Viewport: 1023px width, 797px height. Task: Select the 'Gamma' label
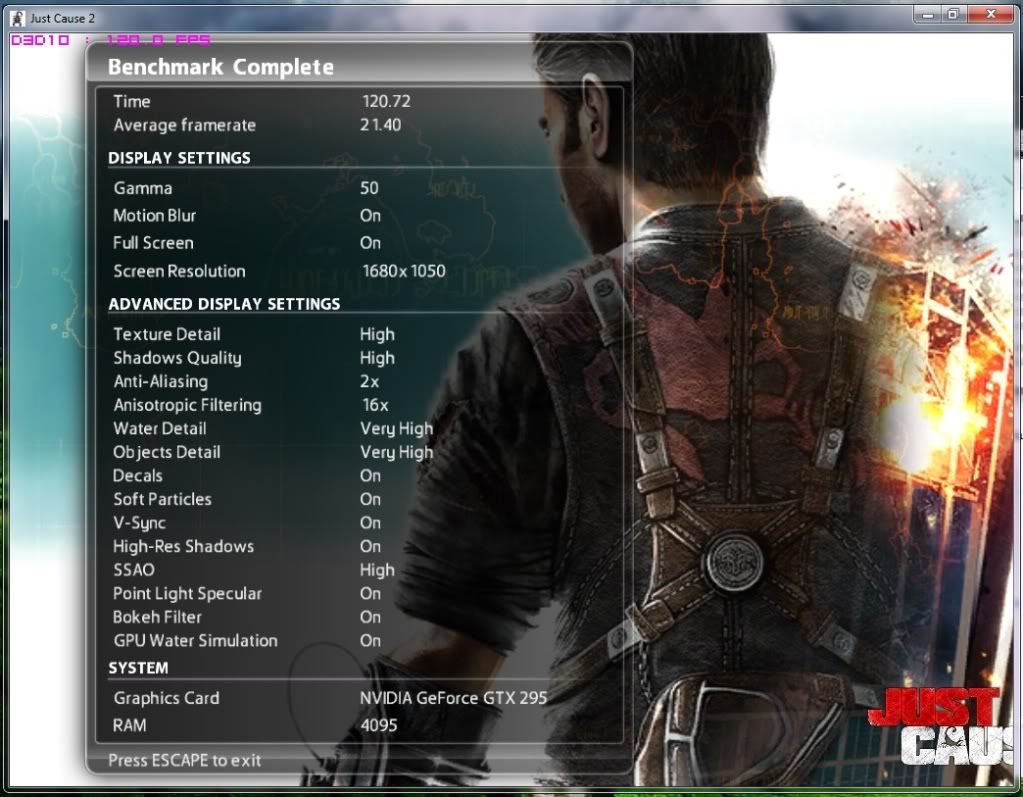pyautogui.click(x=143, y=188)
